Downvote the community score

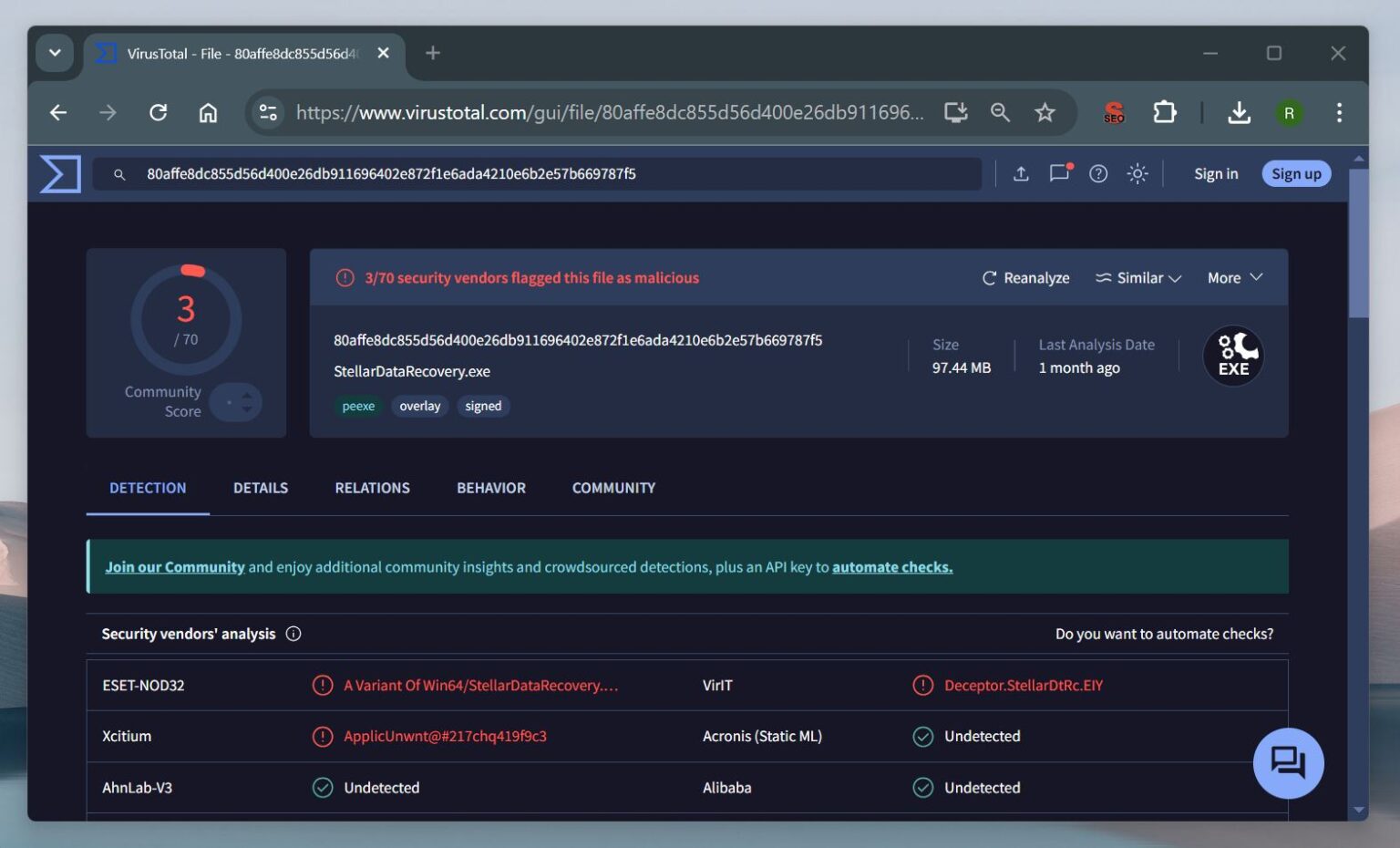pos(247,410)
